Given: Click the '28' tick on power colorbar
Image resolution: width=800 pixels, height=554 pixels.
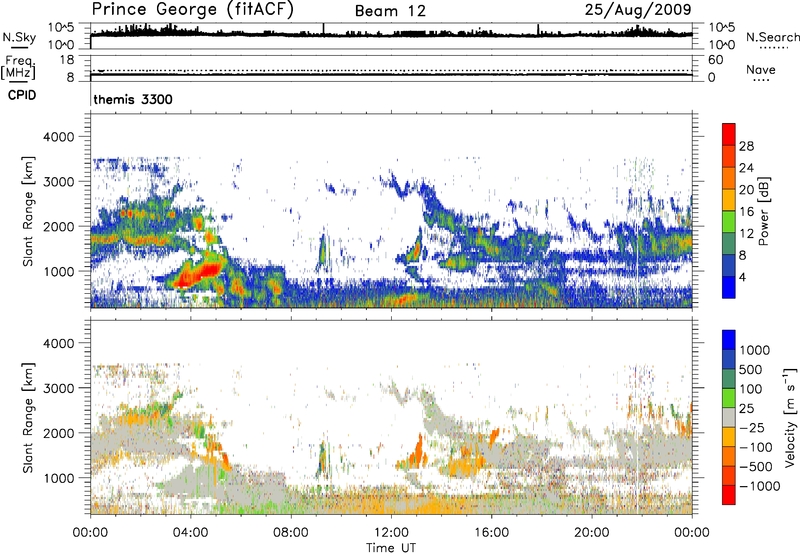Looking at the screenshot, I should click(x=746, y=146).
